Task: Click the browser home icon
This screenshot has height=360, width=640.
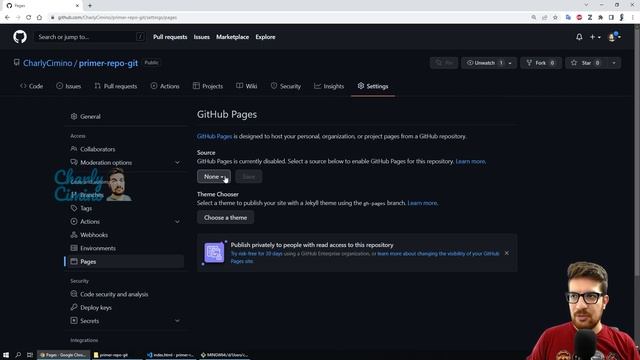Action: click(39, 18)
